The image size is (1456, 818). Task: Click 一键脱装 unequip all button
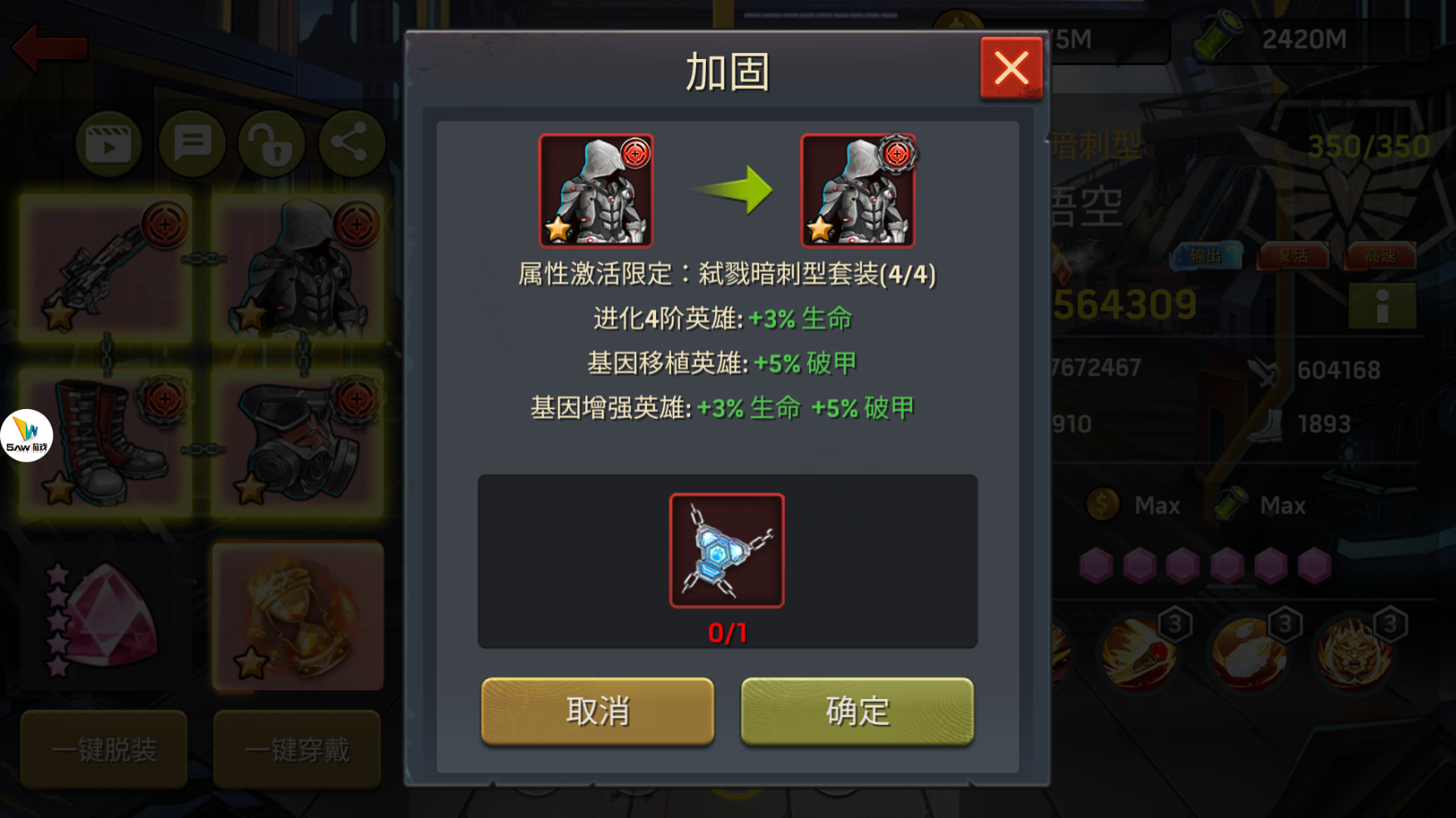tap(104, 749)
